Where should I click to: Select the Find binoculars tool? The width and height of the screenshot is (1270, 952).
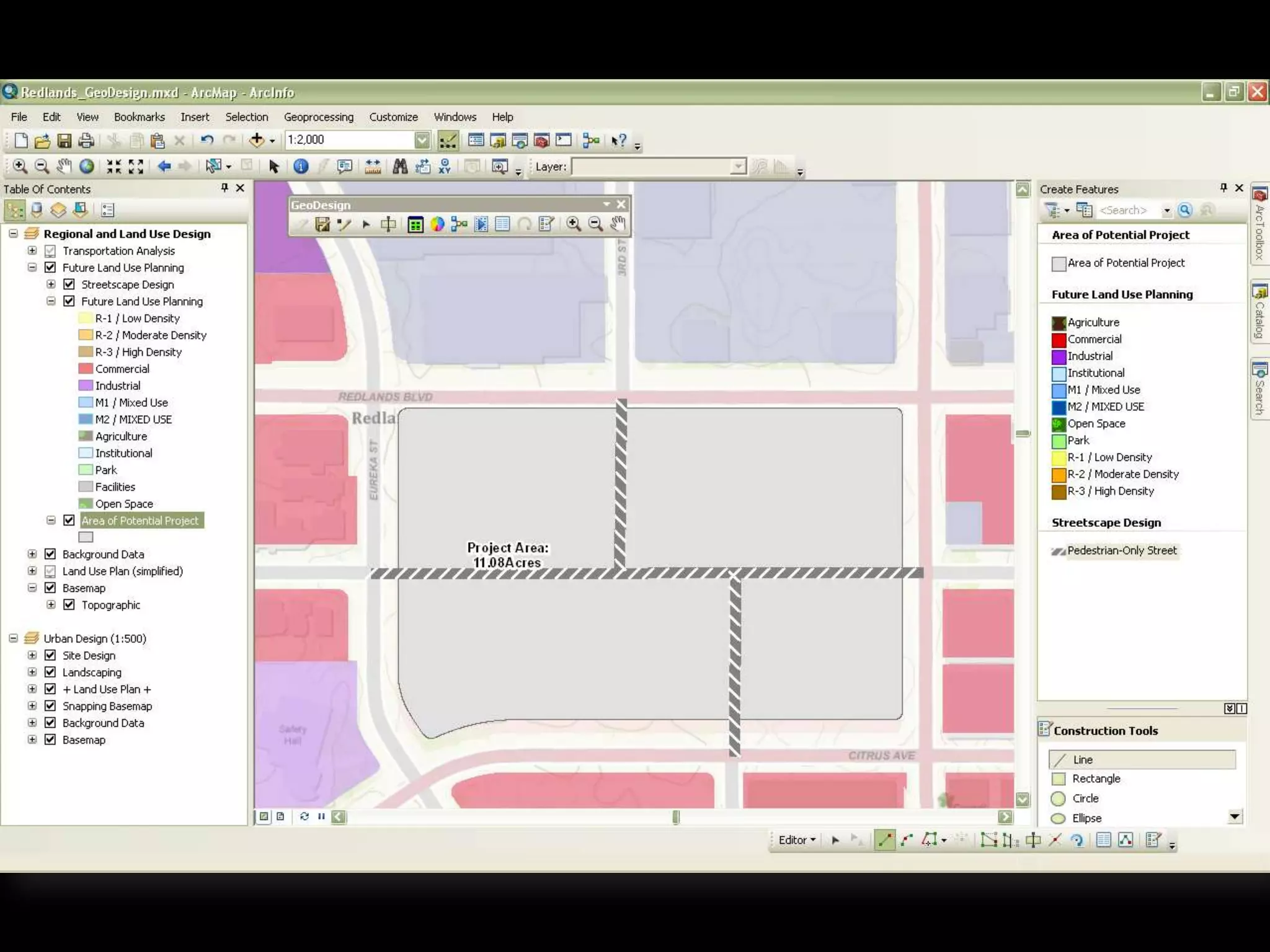(400, 166)
